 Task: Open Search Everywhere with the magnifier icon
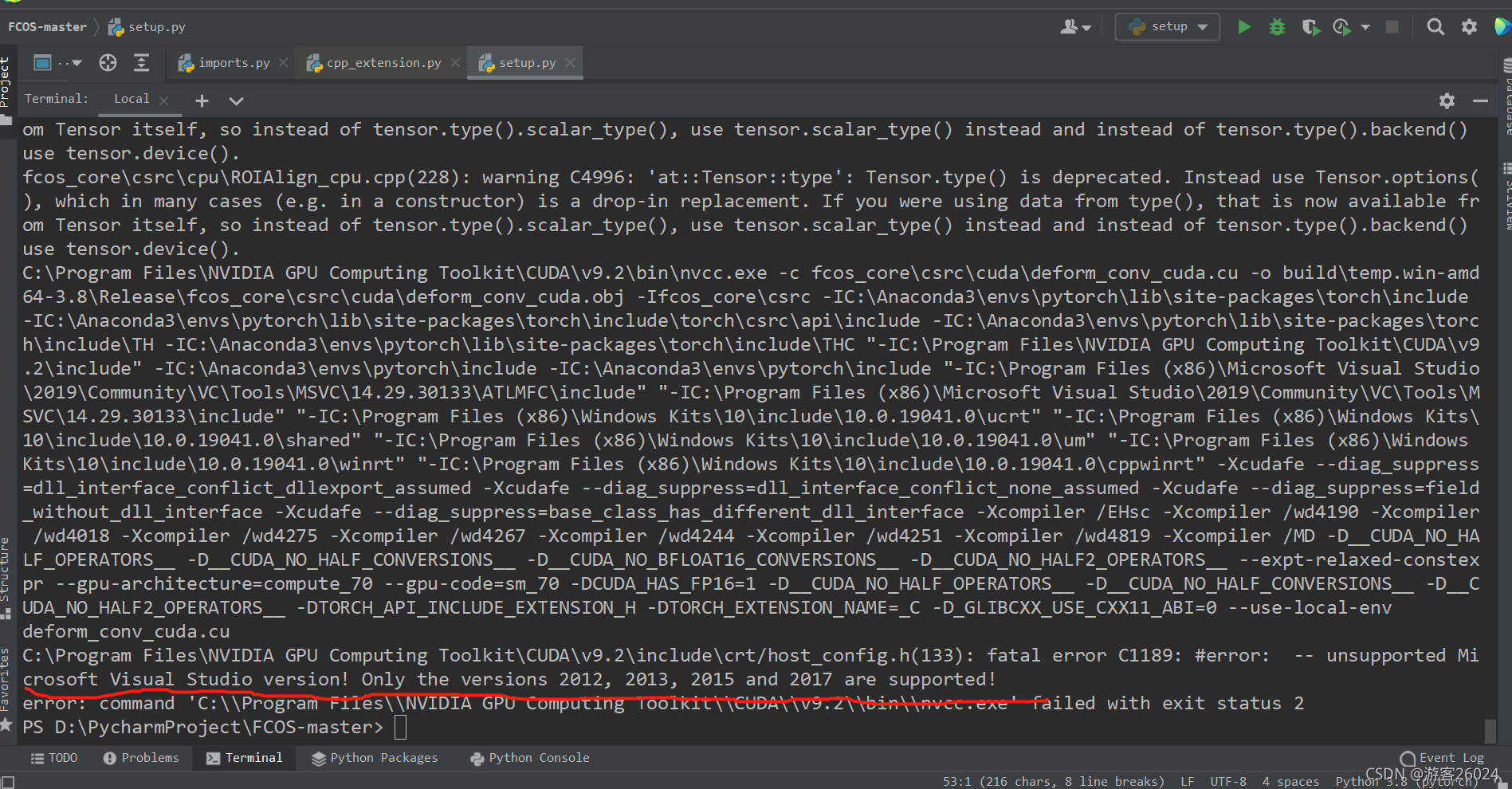click(x=1435, y=26)
